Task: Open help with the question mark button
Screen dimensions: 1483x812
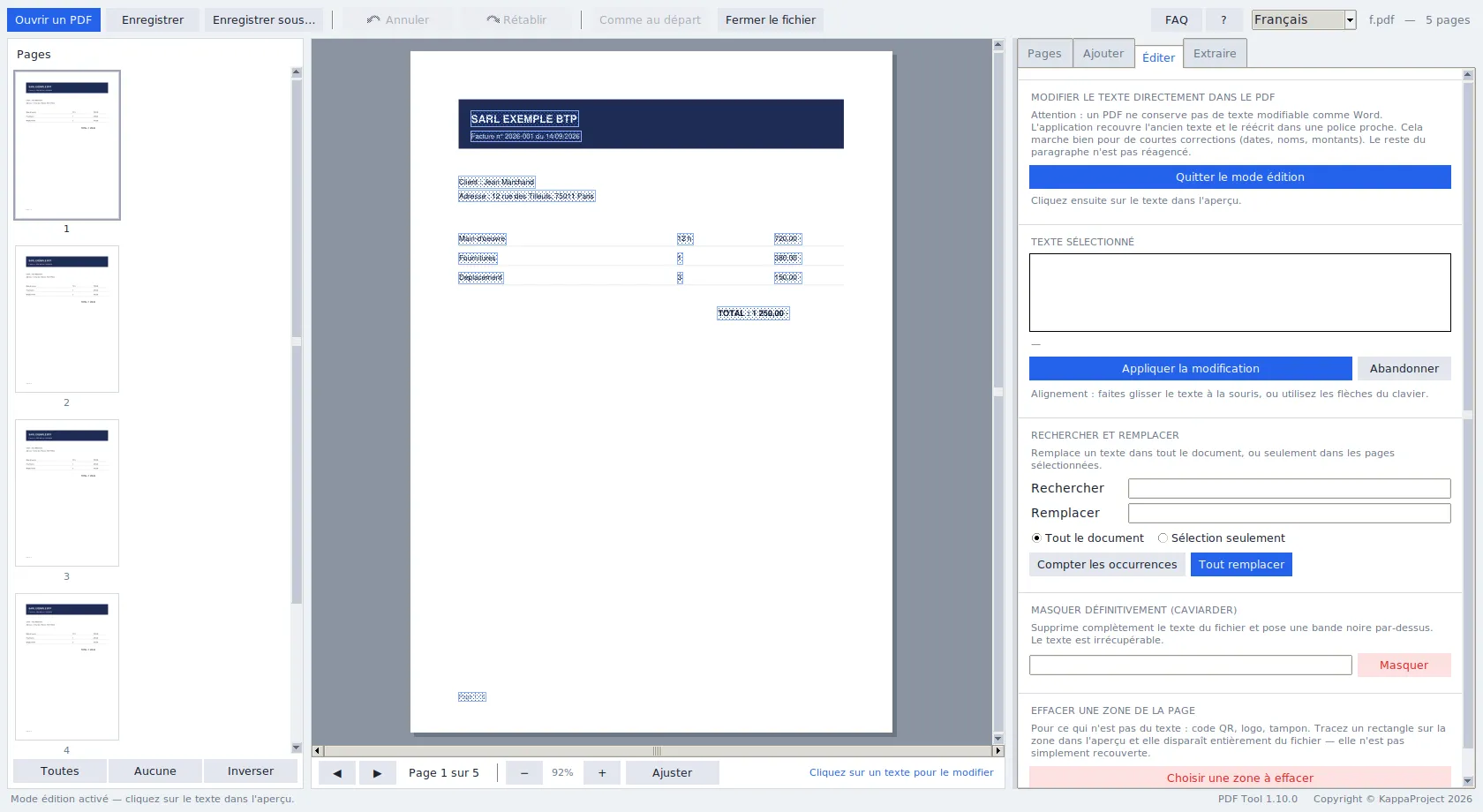Action: click(1223, 19)
